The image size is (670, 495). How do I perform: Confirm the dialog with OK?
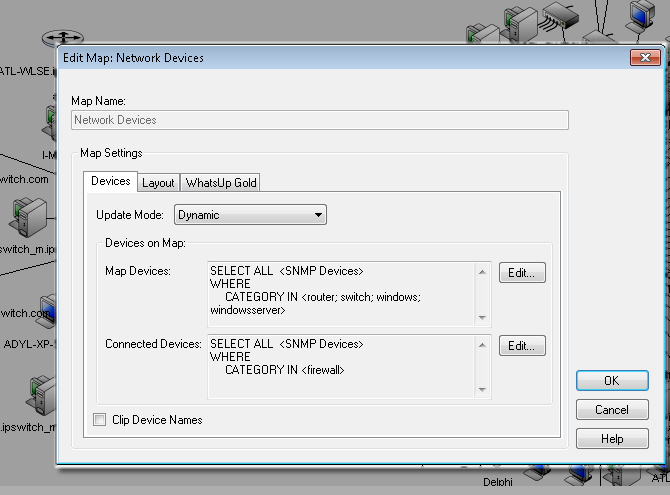612,381
